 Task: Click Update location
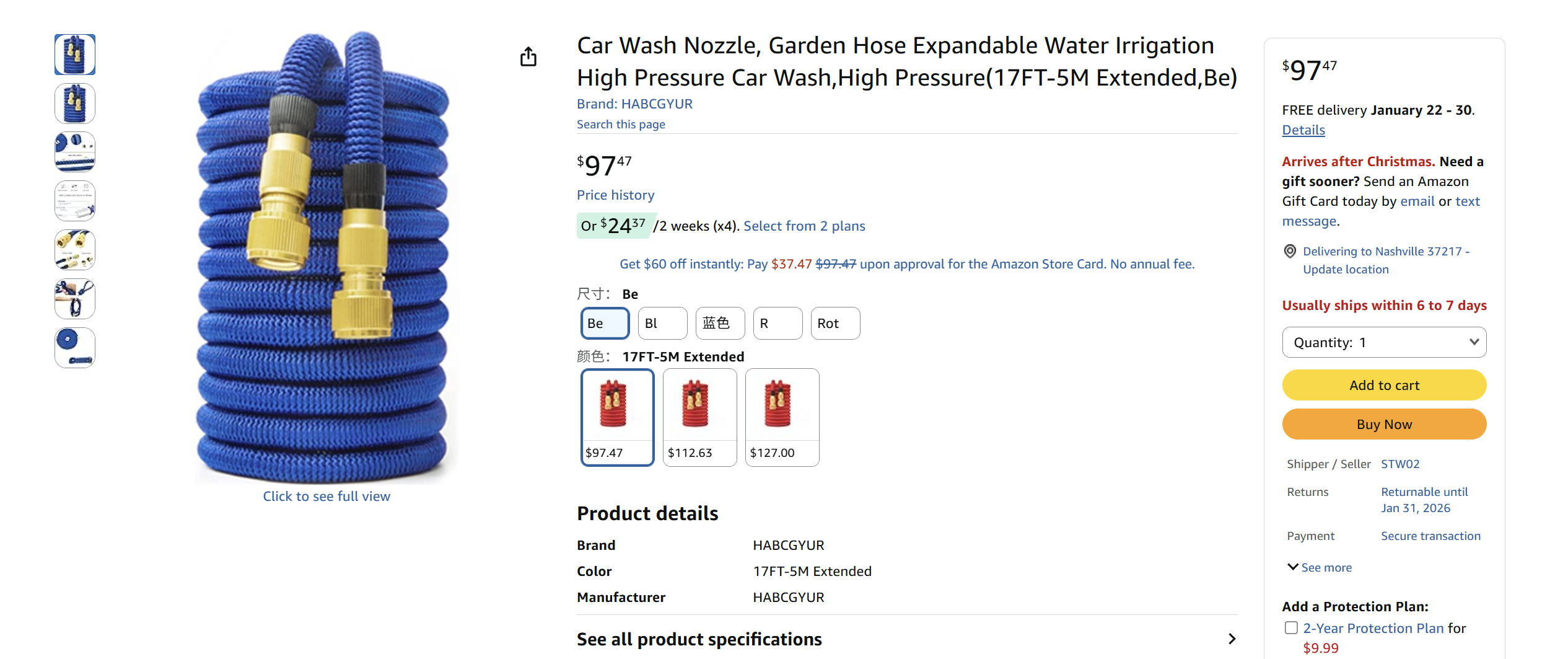tap(1346, 269)
